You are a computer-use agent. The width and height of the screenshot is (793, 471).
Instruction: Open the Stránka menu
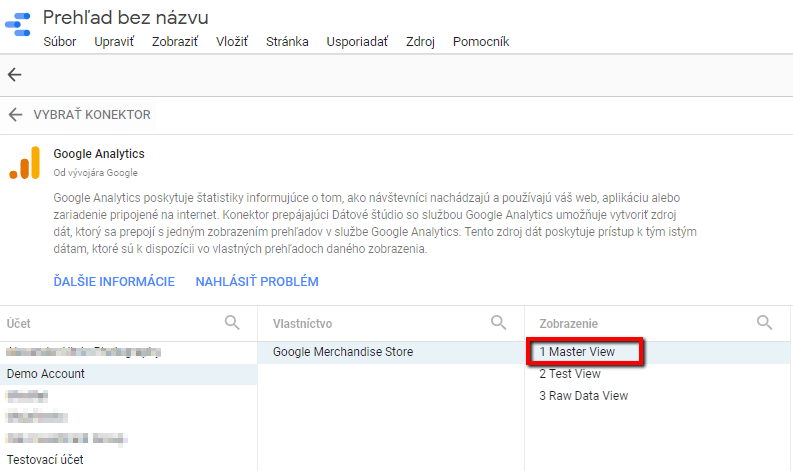[x=287, y=41]
